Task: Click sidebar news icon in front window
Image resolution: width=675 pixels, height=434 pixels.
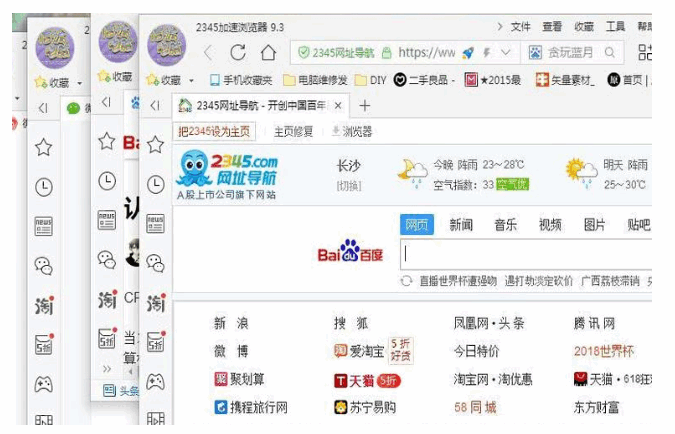Action: 155,223
